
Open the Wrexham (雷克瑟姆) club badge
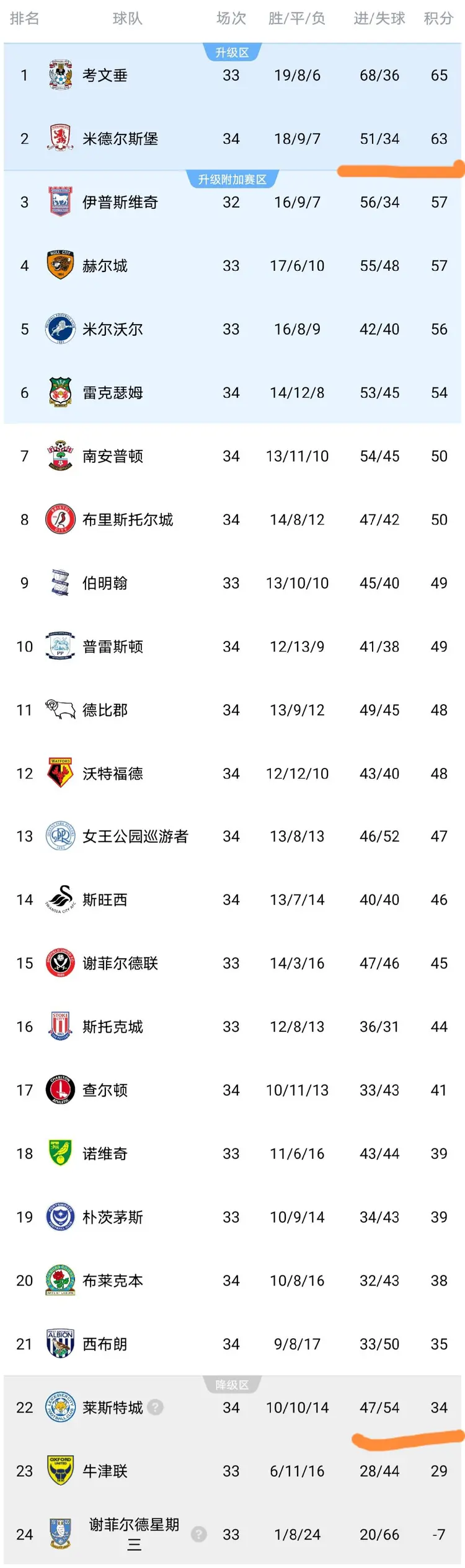coord(60,392)
